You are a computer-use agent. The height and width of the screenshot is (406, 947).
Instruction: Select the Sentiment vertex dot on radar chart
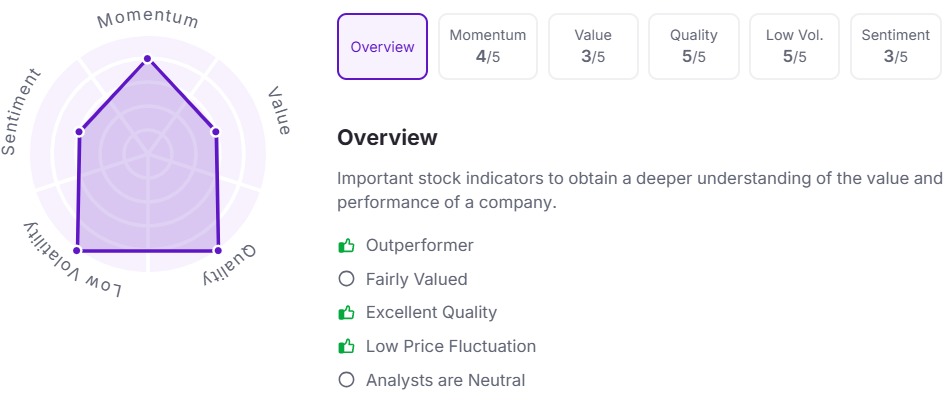[x=79, y=132]
